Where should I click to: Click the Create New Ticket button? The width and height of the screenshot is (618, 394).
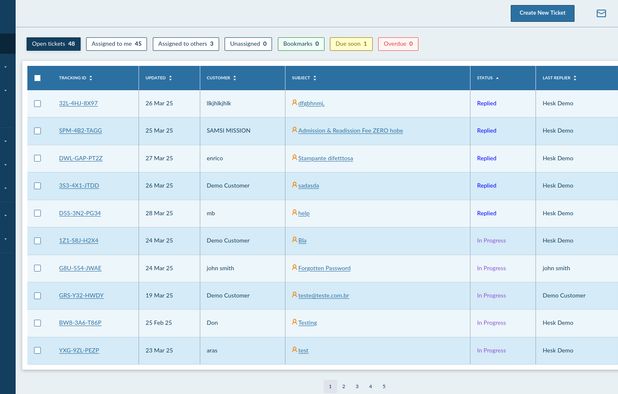click(542, 13)
